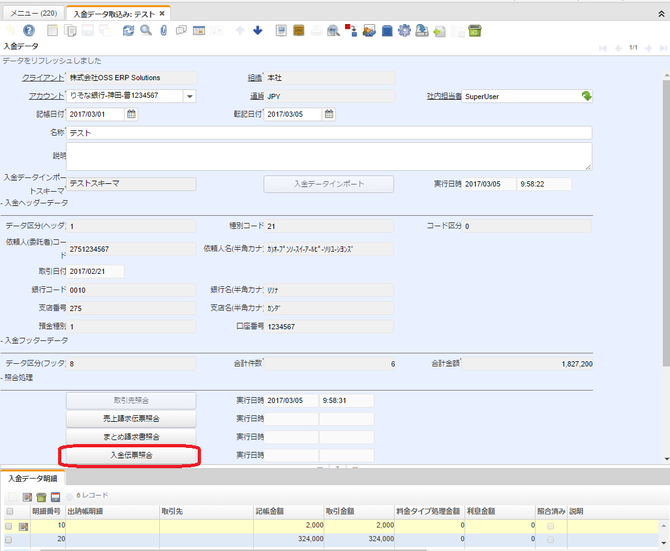The height and width of the screenshot is (551, 670).
Task: Refresh data with the blue arrows icon
Action: tap(128, 30)
